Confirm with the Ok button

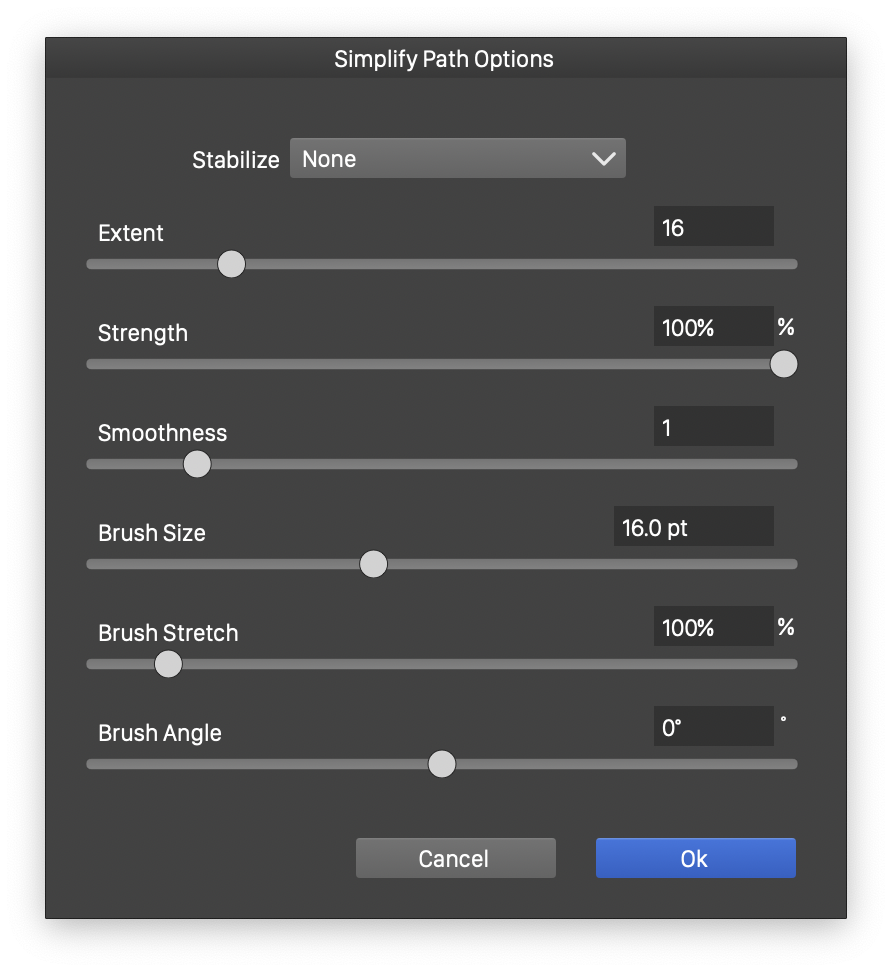point(695,858)
